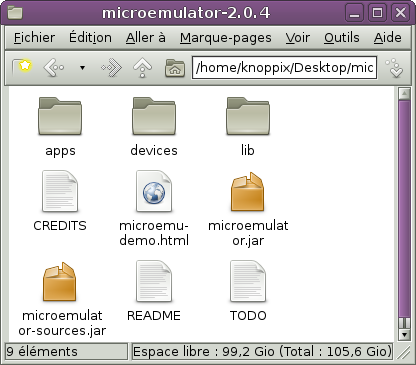Open the Fichier menu
The image size is (416, 365).
click(x=34, y=38)
